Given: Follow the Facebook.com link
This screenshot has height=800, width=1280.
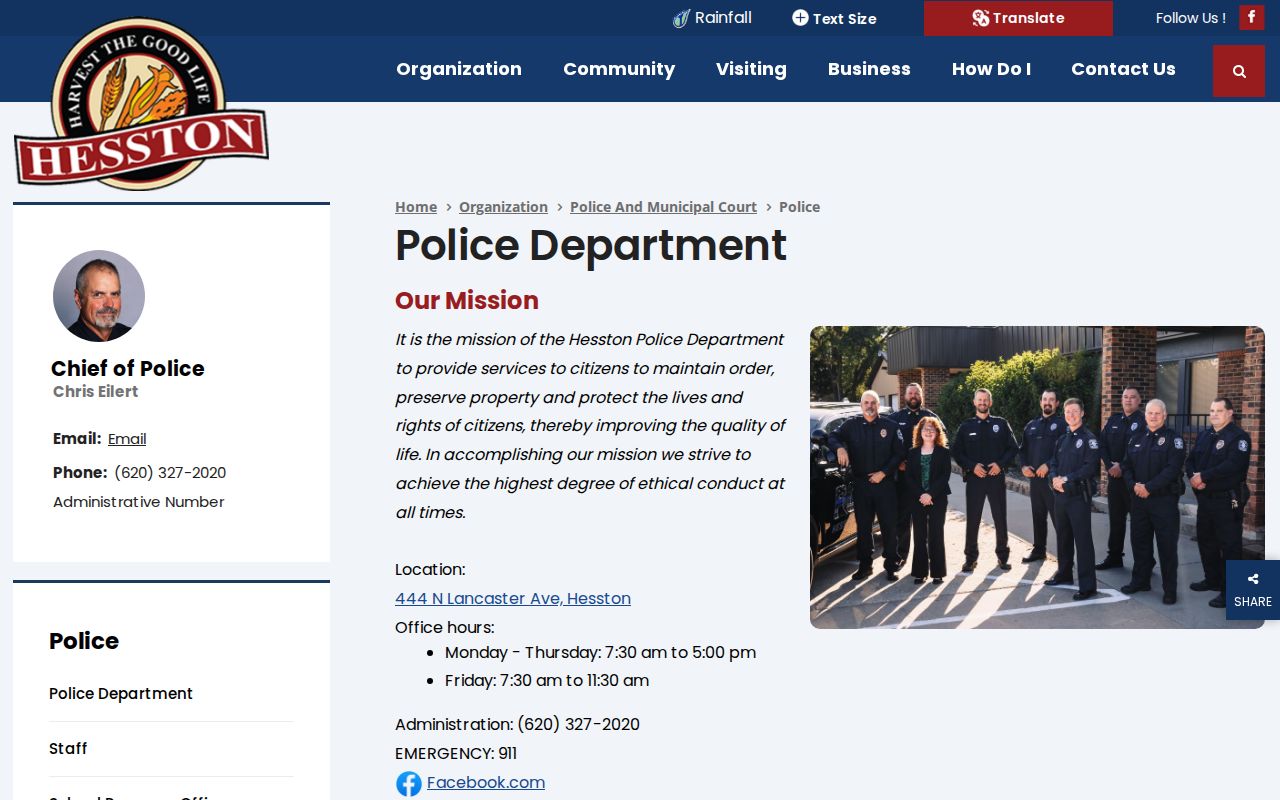Looking at the screenshot, I should [486, 782].
